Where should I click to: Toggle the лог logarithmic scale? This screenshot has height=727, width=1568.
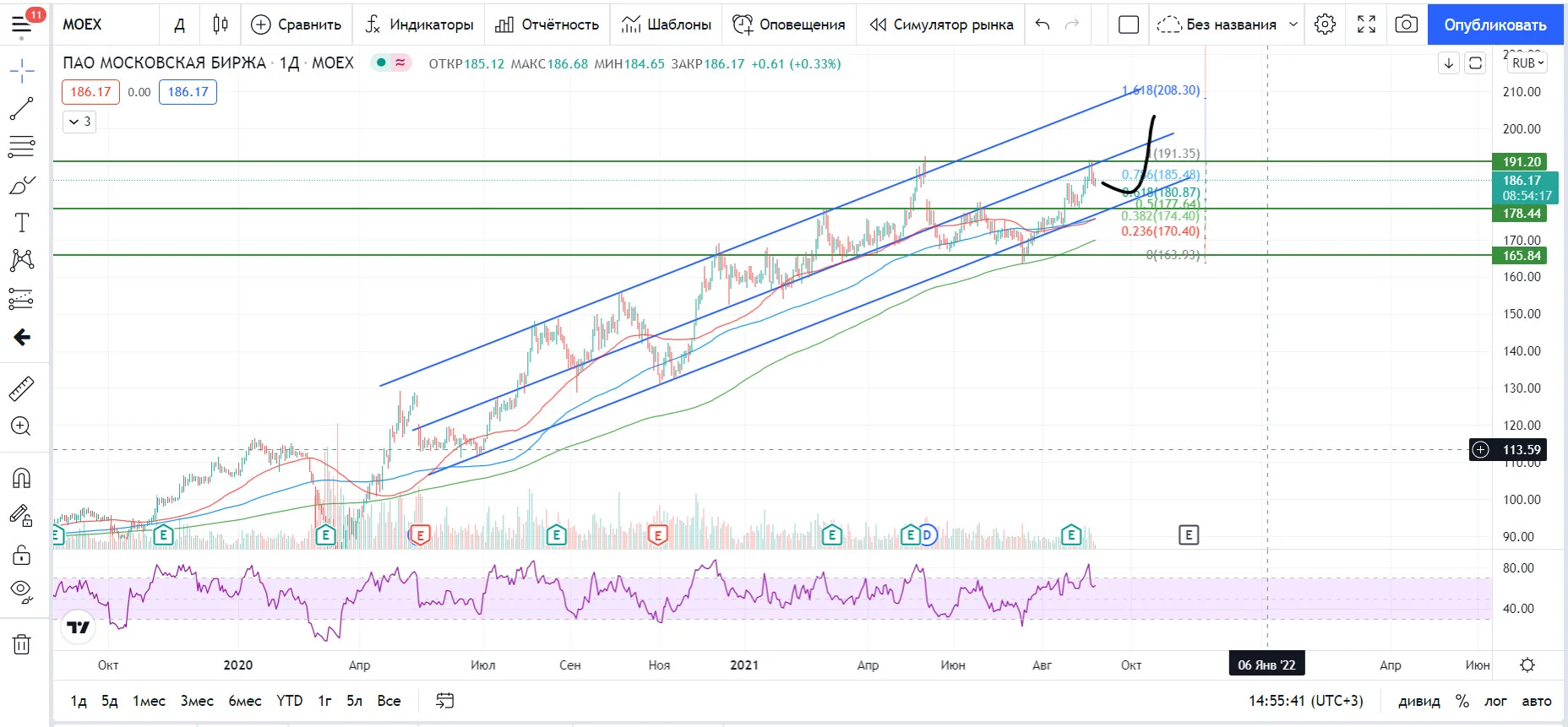point(1495,701)
